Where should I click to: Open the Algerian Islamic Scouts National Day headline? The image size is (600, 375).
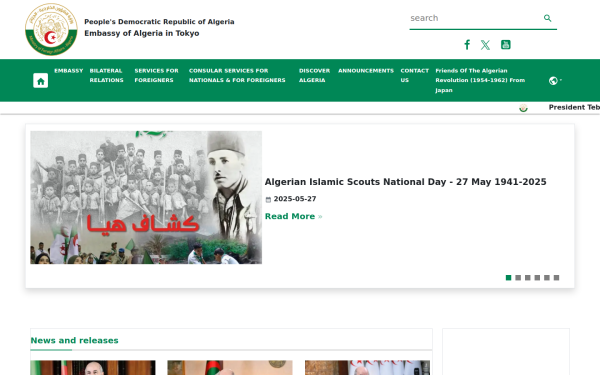(x=405, y=182)
